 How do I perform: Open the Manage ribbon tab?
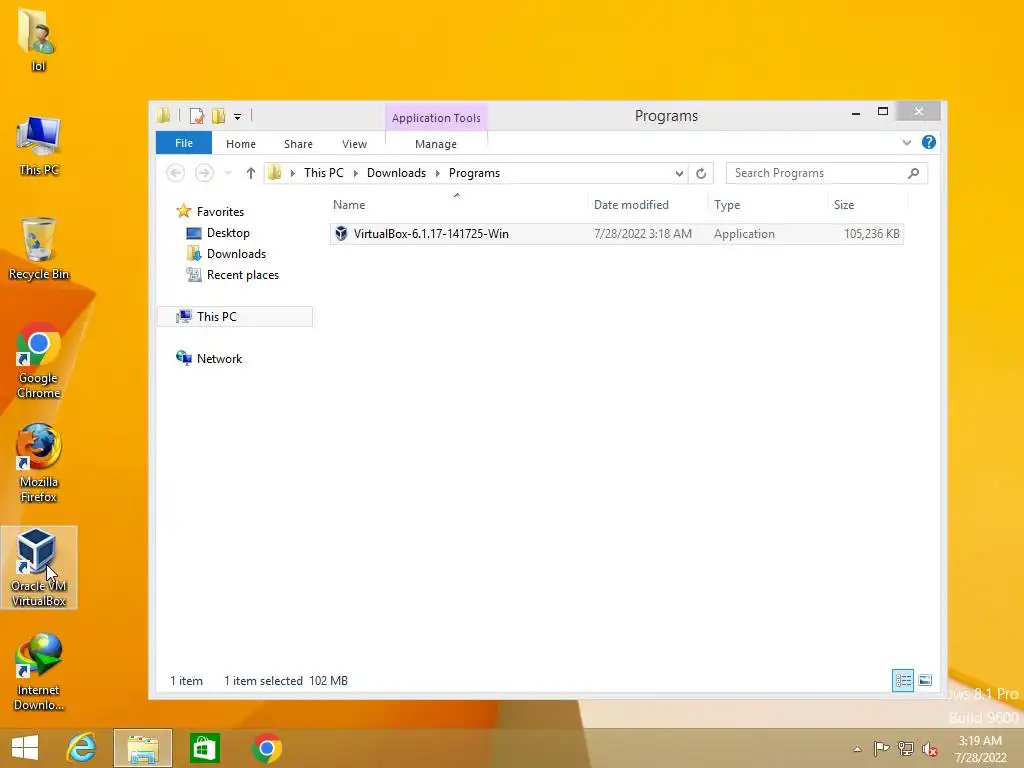pyautogui.click(x=436, y=144)
